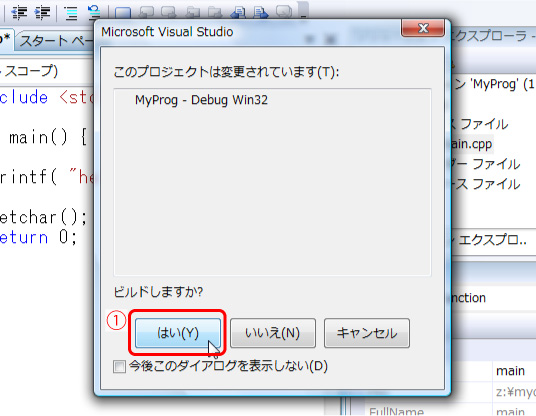Click the clear all bookmarks icon

click(284, 12)
